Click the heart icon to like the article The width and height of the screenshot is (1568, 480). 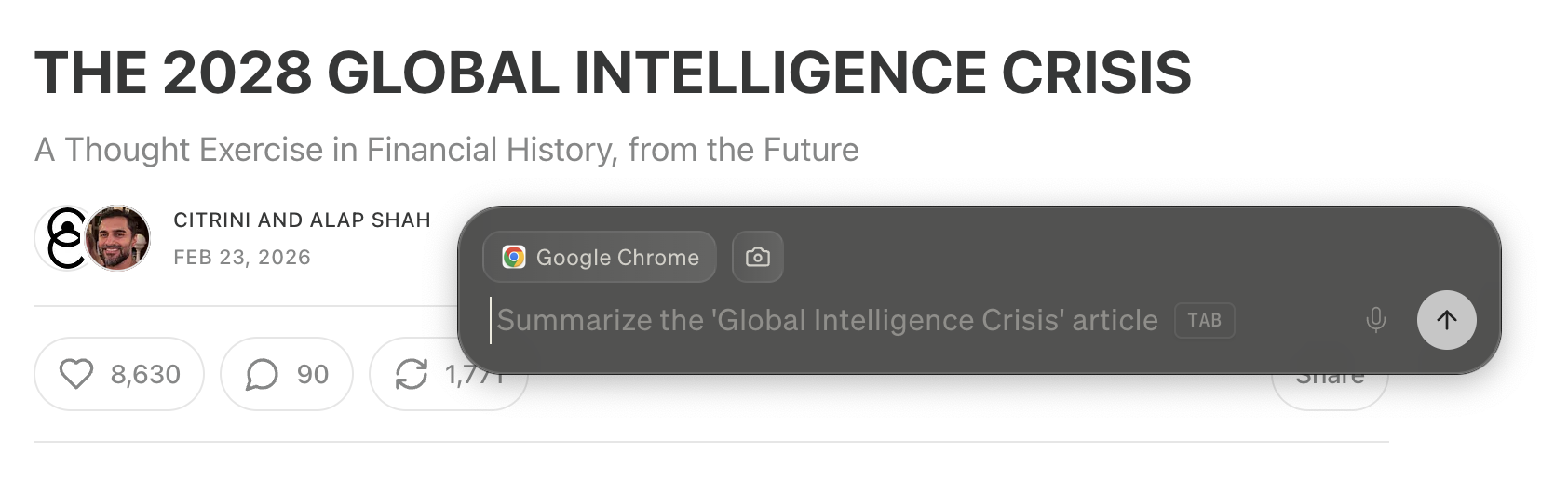point(76,374)
